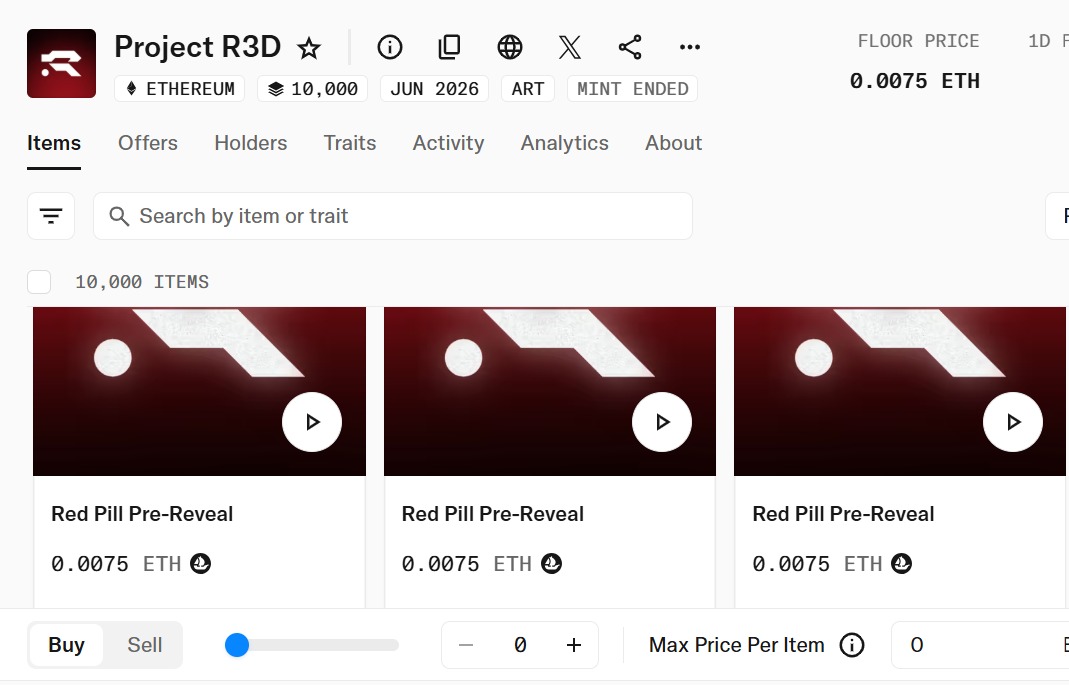Viewport: 1069px width, 685px height.
Task: Open first Red Pill Pre-Reveal thumbnail
Action: point(199,391)
